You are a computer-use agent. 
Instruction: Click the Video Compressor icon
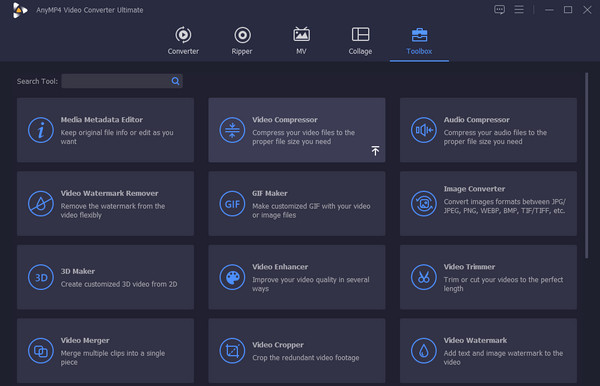232,130
